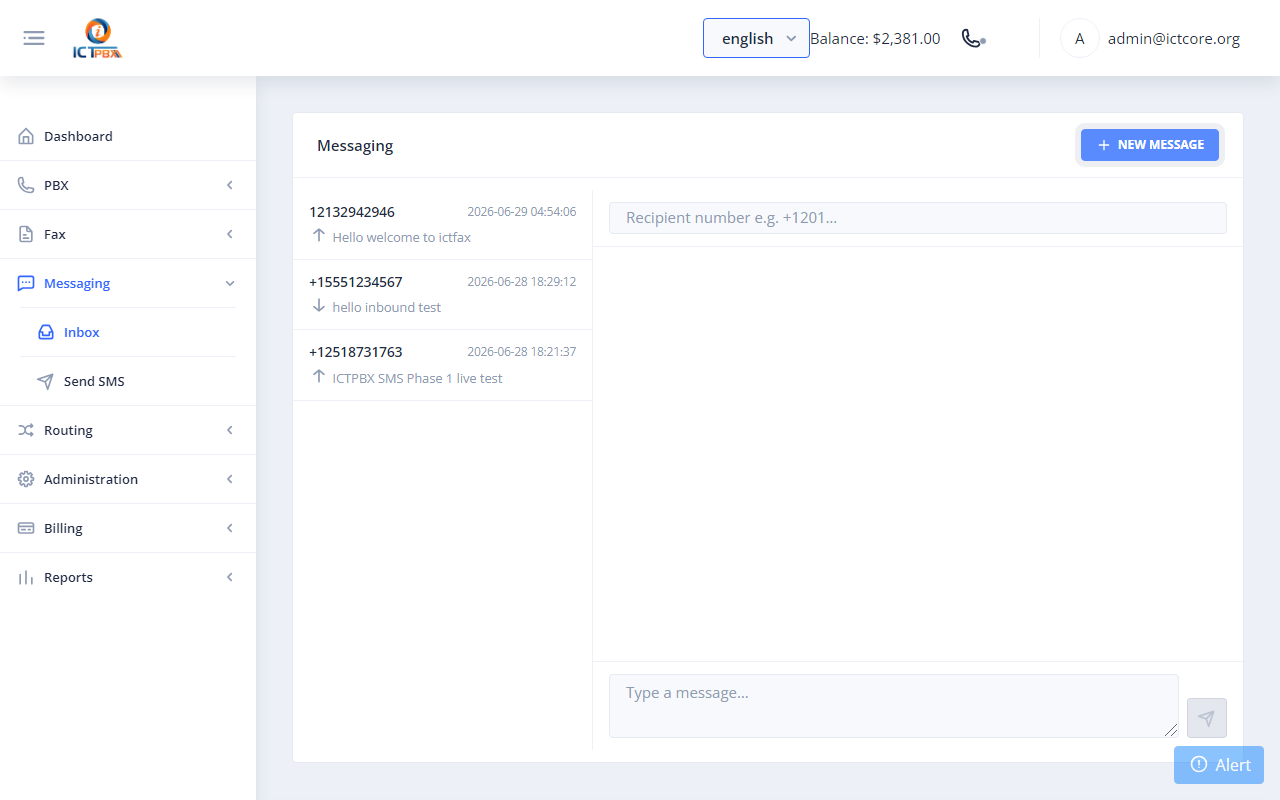Open the Dashboard menu item
This screenshot has width=1280, height=800.
point(128,136)
